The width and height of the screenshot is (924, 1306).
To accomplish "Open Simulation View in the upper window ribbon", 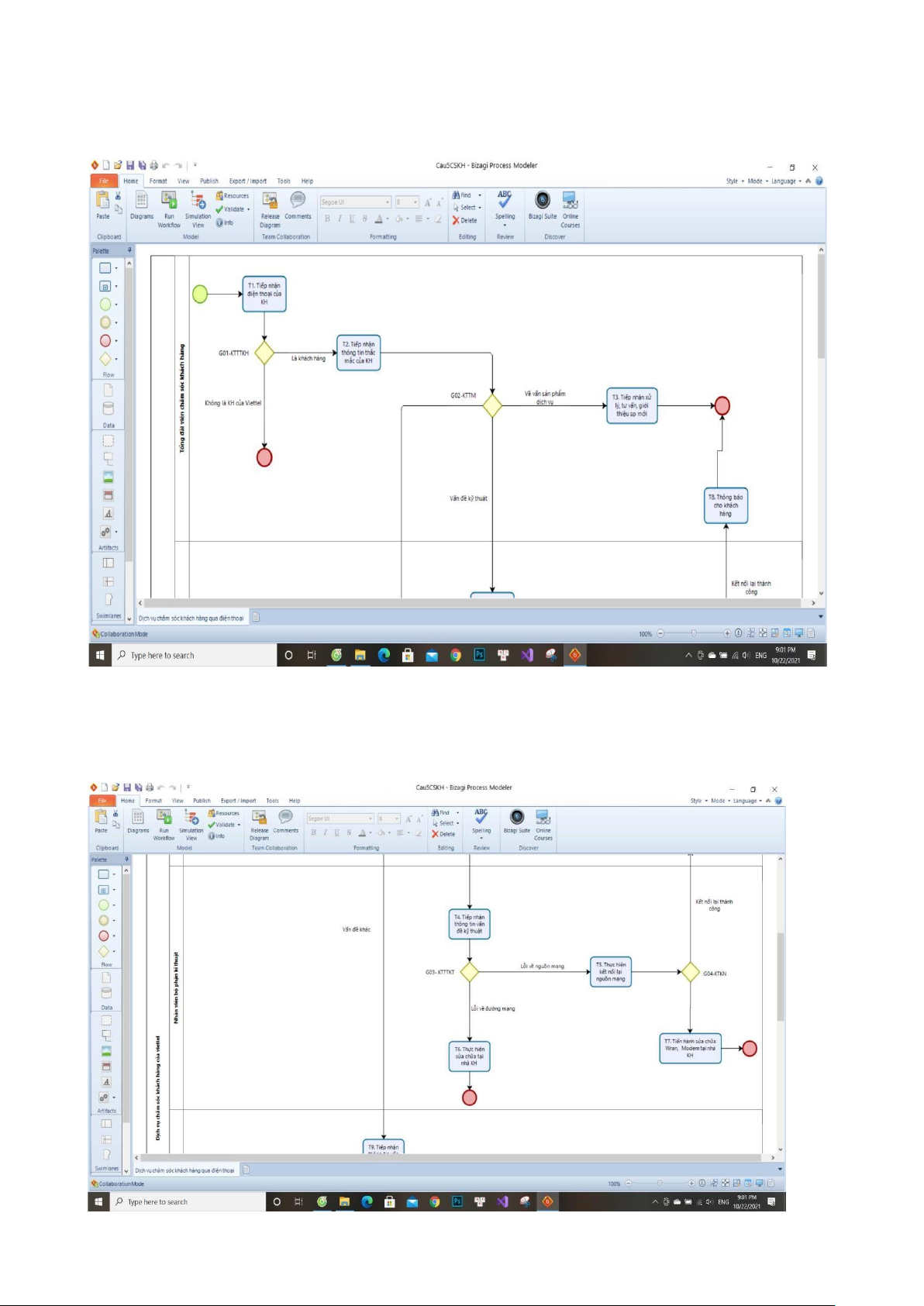I will pos(198,201).
